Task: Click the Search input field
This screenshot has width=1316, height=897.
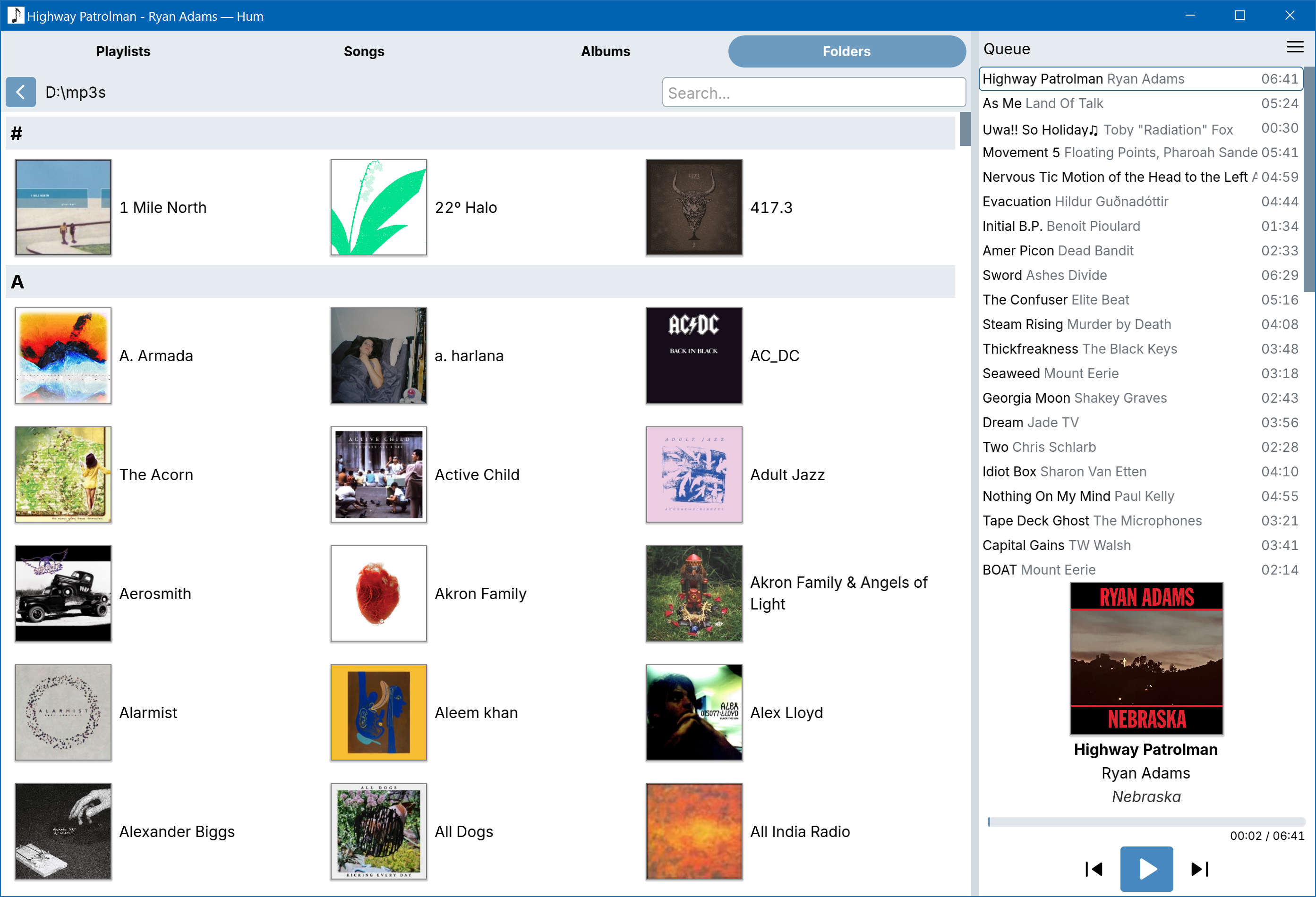Action: (814, 92)
